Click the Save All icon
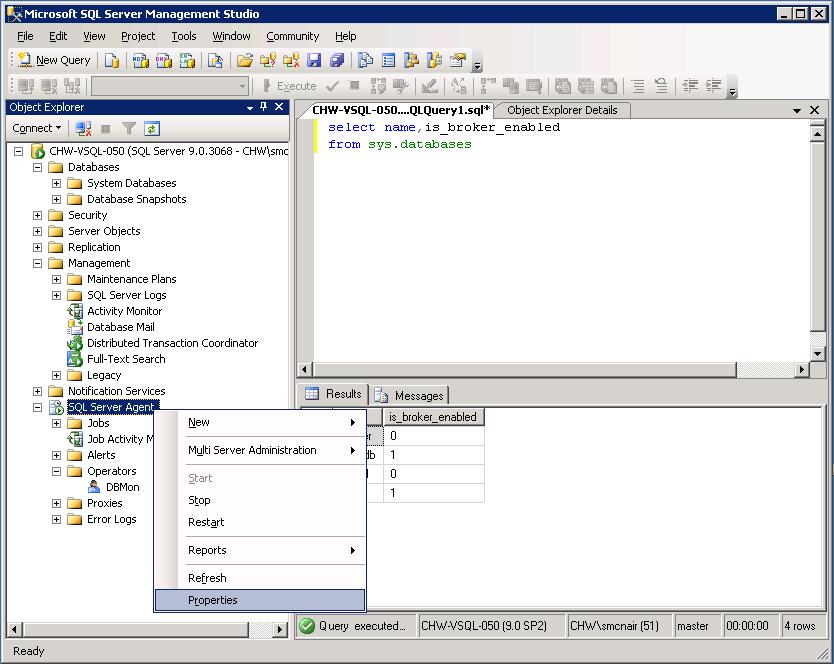Image resolution: width=834 pixels, height=664 pixels. point(337,60)
